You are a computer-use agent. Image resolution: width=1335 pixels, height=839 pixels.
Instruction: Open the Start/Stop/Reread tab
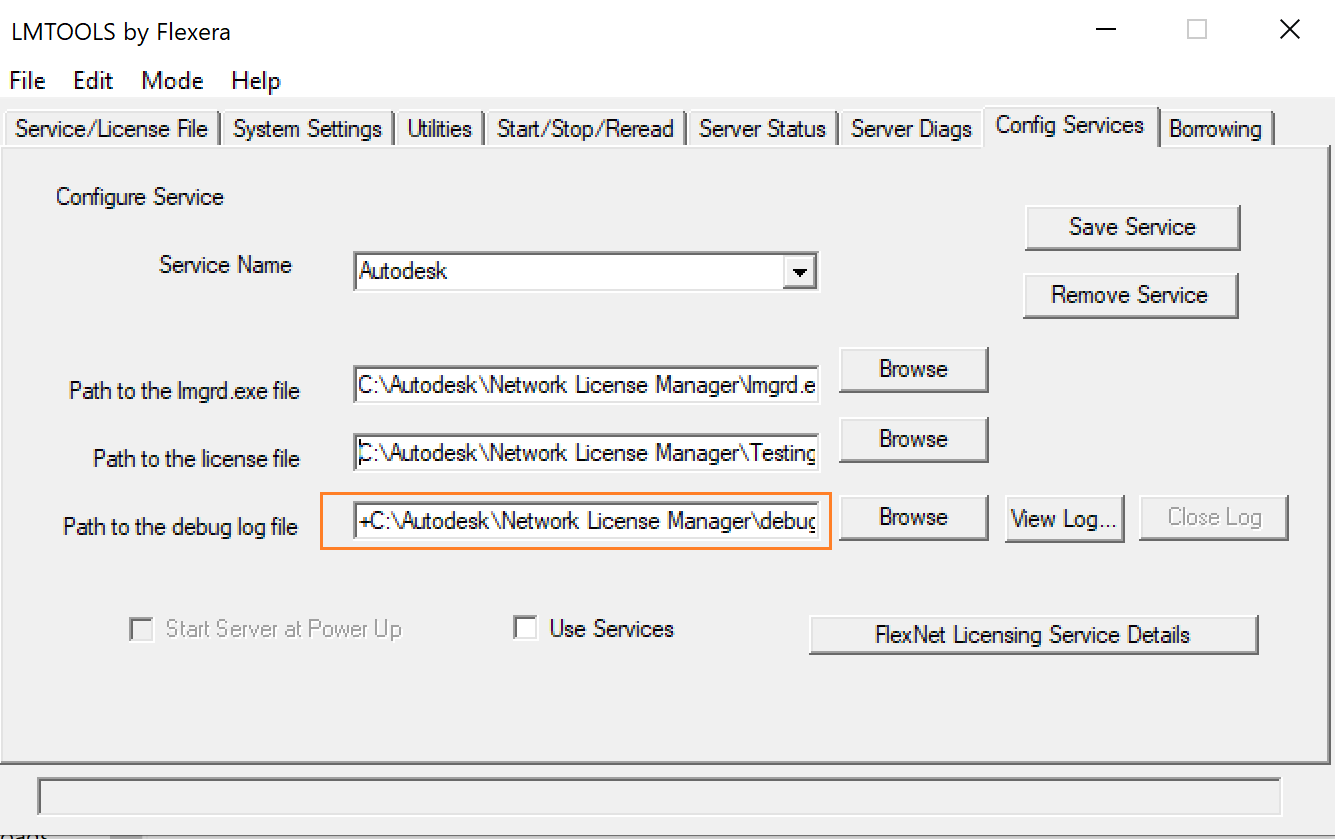pyautogui.click(x=585, y=129)
